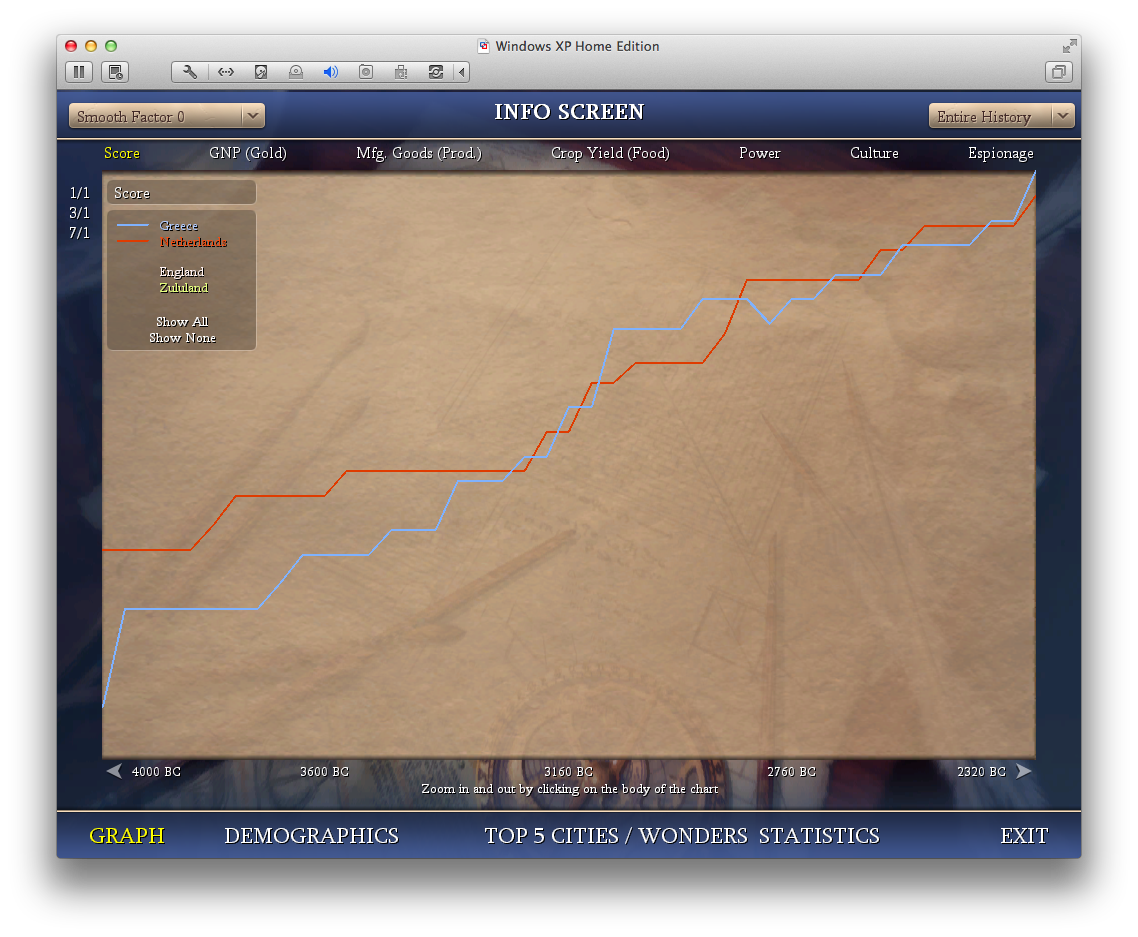Click the 2320 BC axis label

coord(981,772)
